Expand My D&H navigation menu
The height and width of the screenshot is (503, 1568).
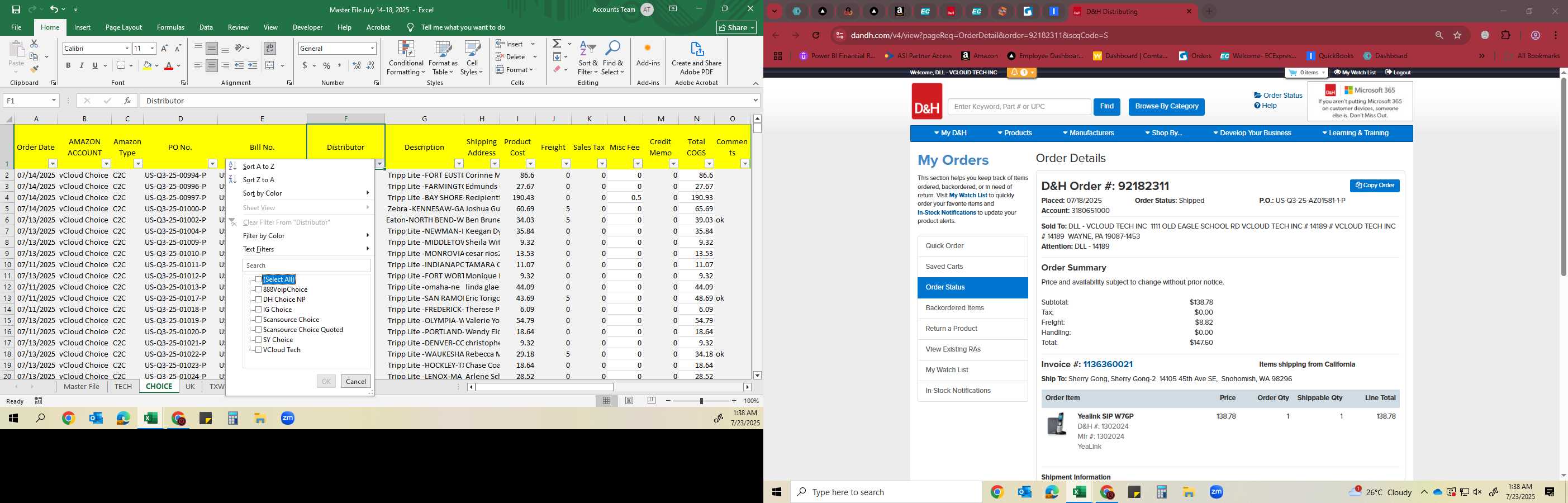click(x=950, y=133)
